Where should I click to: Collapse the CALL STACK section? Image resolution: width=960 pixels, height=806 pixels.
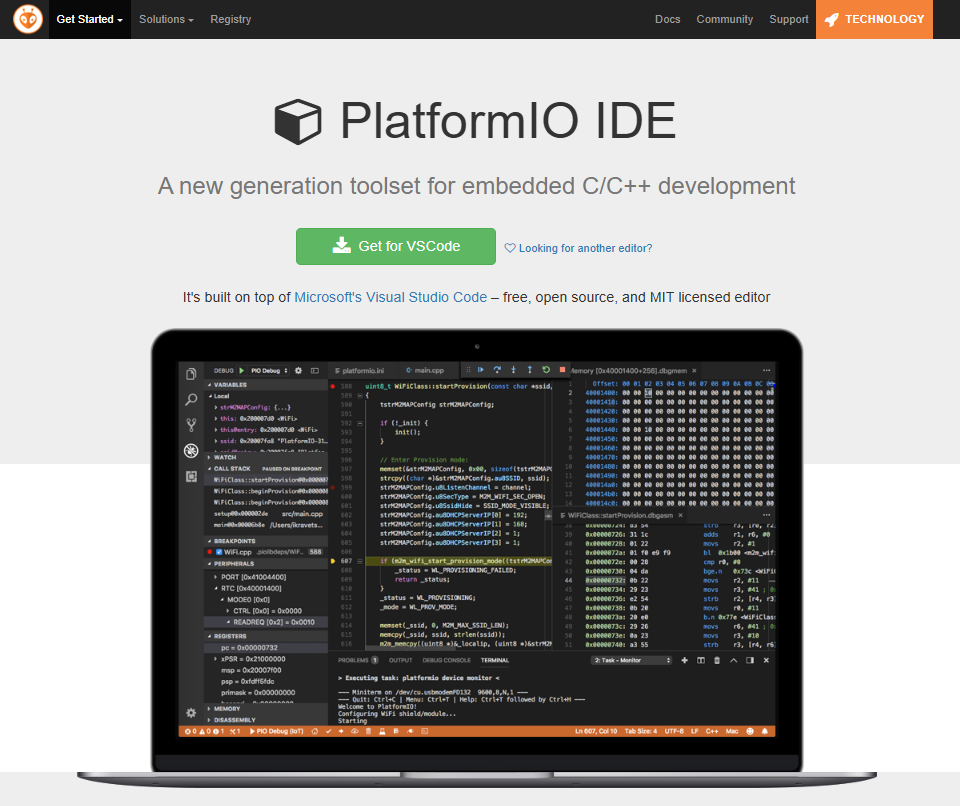(266, 469)
